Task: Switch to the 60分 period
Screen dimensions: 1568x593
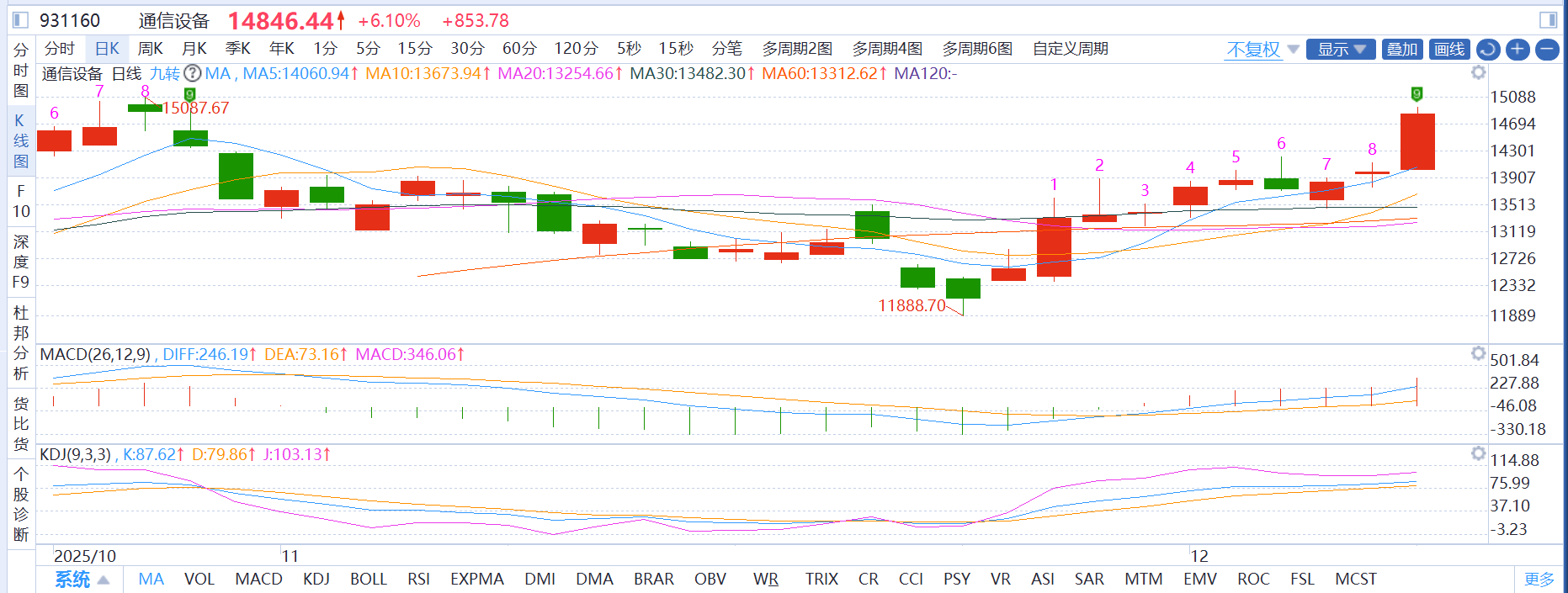Action: click(x=519, y=49)
